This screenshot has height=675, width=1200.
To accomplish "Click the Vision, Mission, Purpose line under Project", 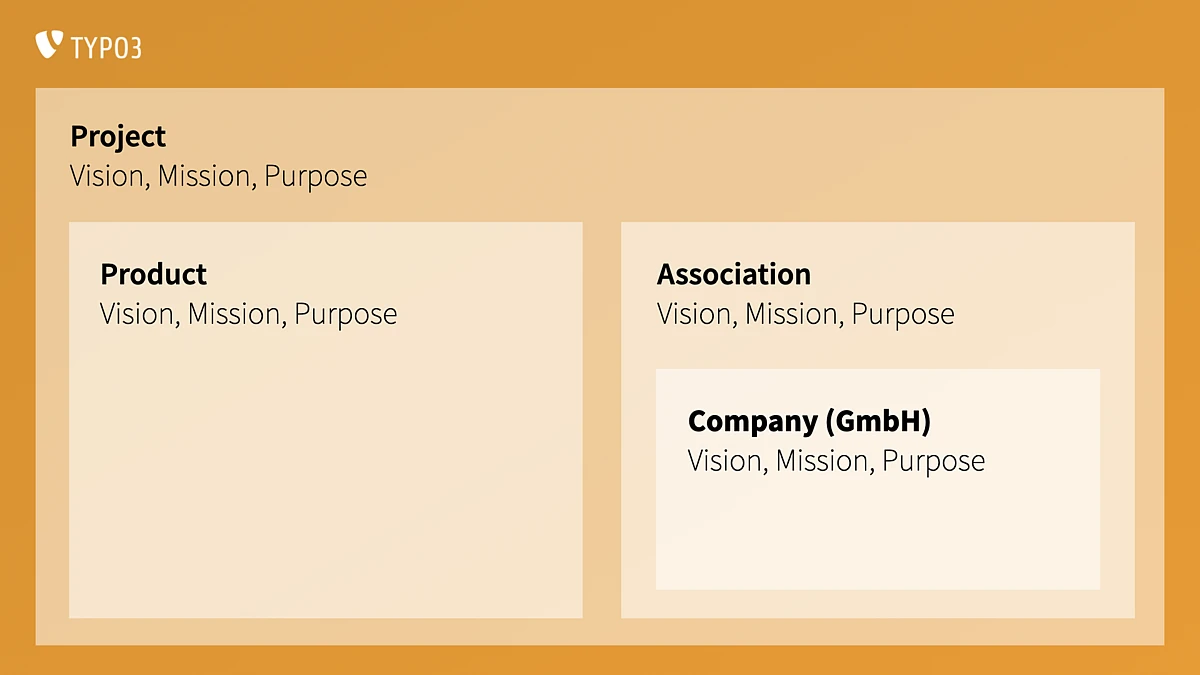I will pyautogui.click(x=218, y=177).
